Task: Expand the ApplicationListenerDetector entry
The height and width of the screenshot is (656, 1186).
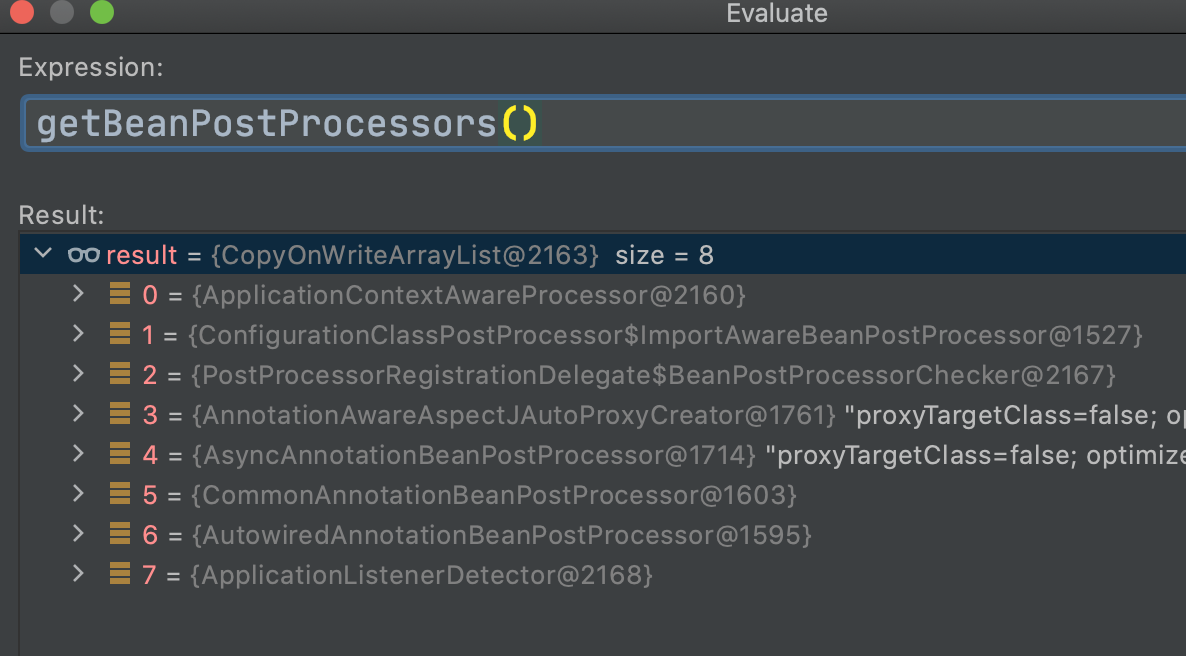Action: point(78,574)
